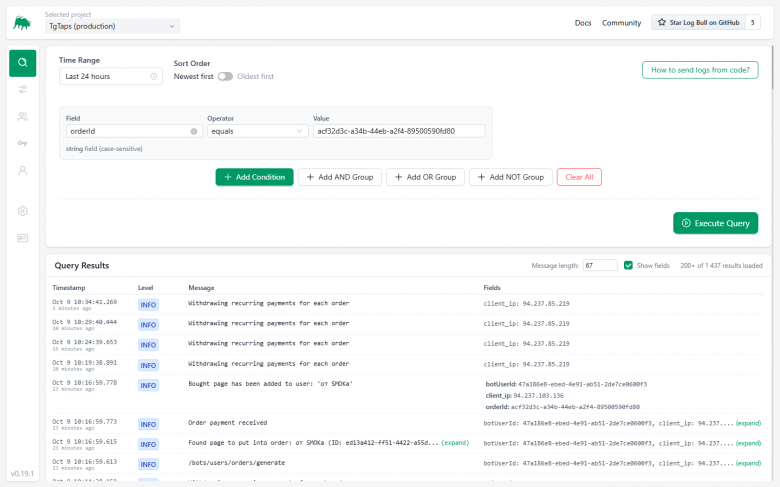
Task: Open the team members sidebar icon
Action: [x=23, y=117]
